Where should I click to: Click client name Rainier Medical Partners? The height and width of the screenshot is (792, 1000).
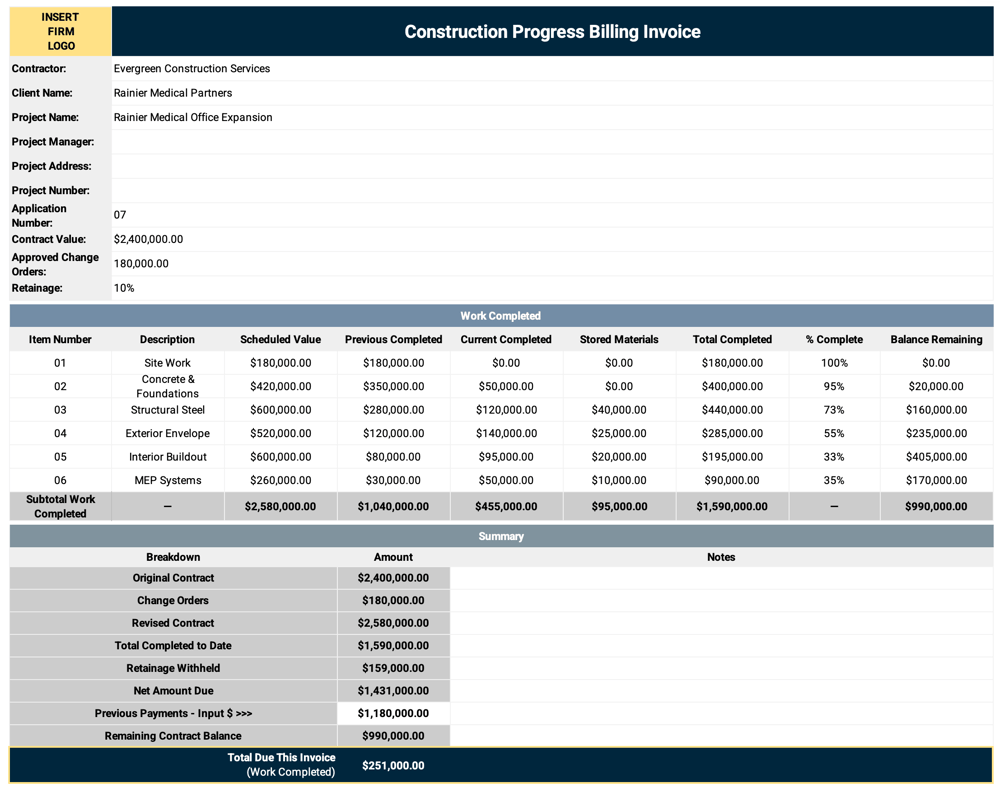[173, 92]
